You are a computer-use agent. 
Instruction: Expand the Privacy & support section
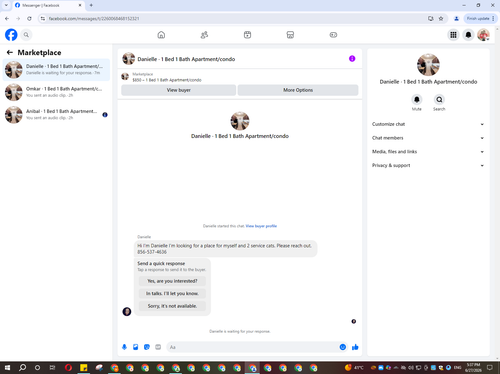point(428,165)
